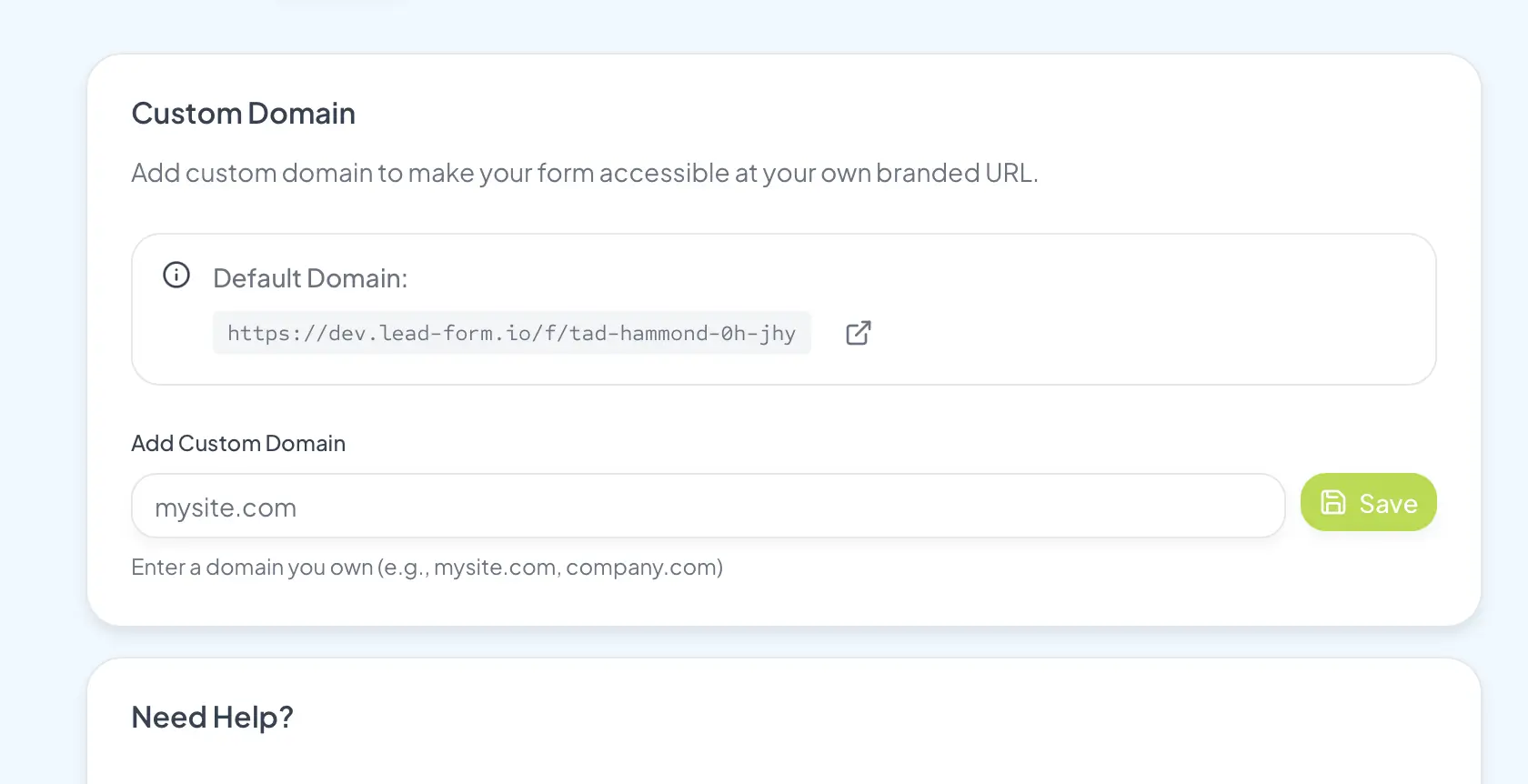Viewport: 1528px width, 784px height.
Task: Click the info icon beside Default Domain
Action: pyautogui.click(x=176, y=275)
